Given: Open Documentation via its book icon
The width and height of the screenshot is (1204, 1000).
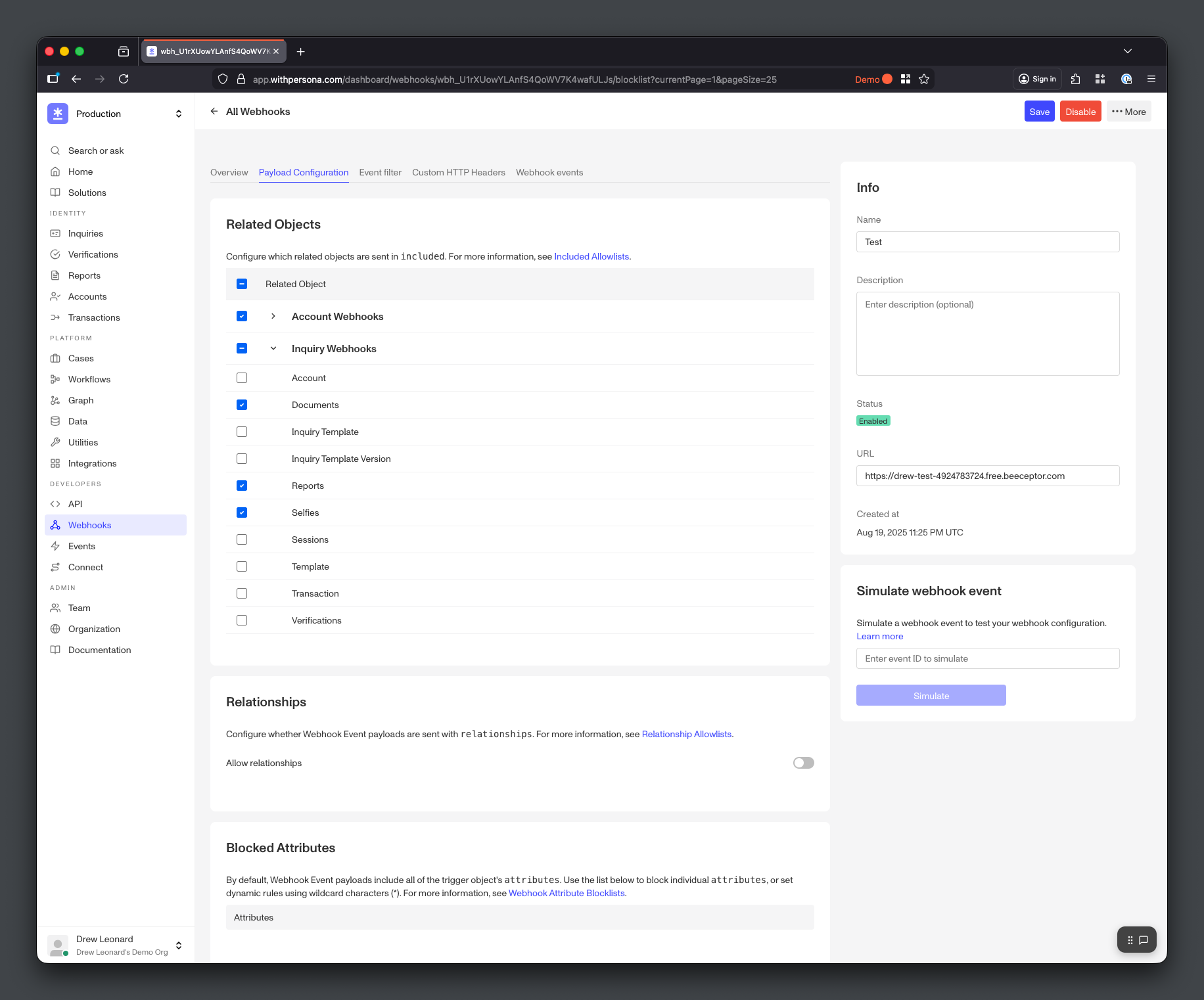Looking at the screenshot, I should tap(56, 650).
